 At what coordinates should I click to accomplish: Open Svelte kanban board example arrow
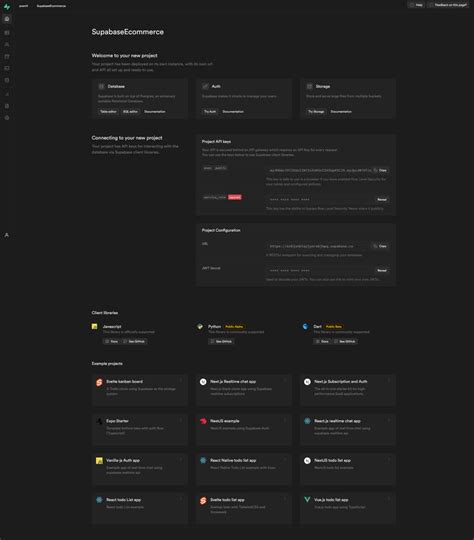pos(181,380)
